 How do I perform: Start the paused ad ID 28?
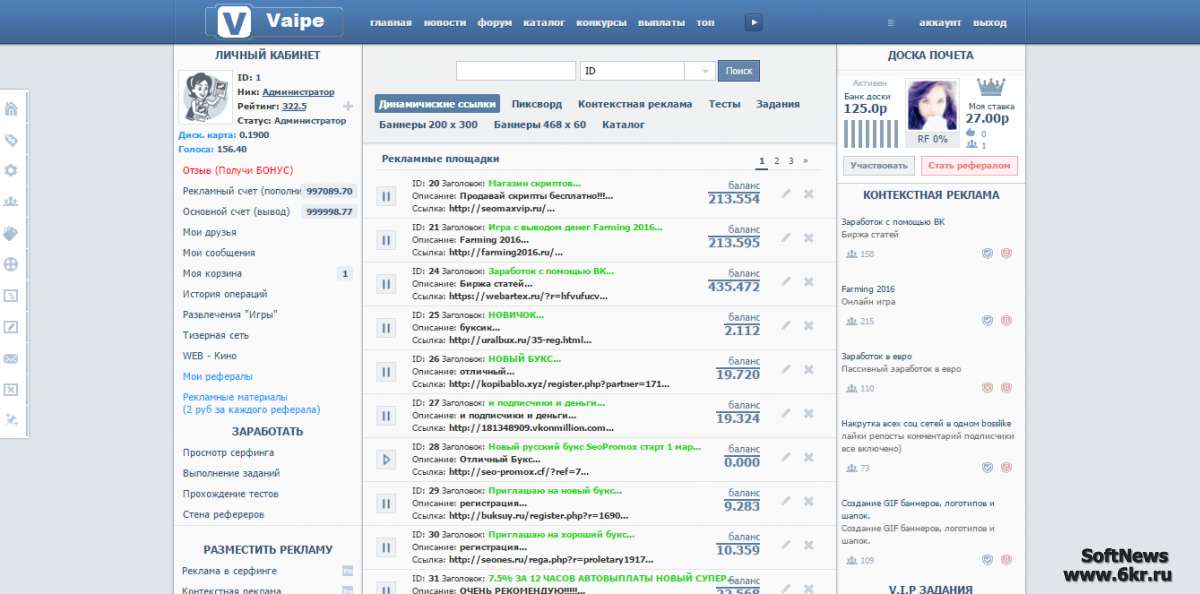(x=386, y=460)
